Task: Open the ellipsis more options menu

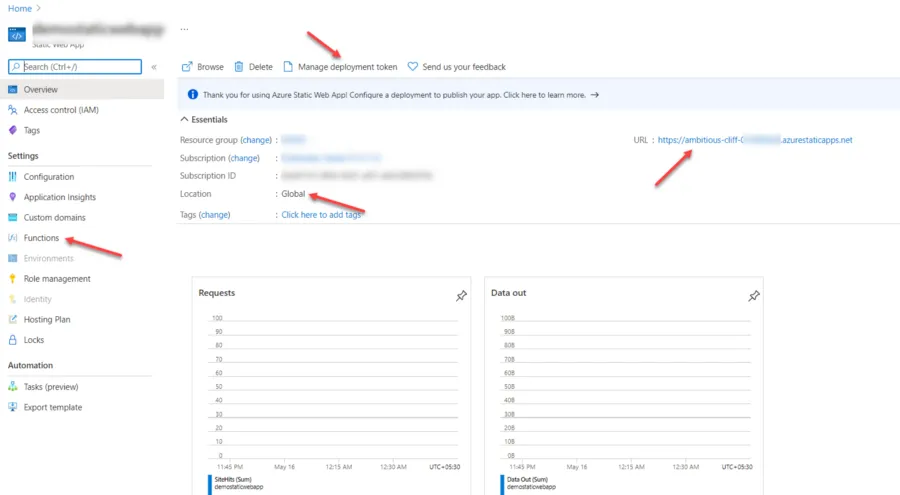Action: coord(184,29)
